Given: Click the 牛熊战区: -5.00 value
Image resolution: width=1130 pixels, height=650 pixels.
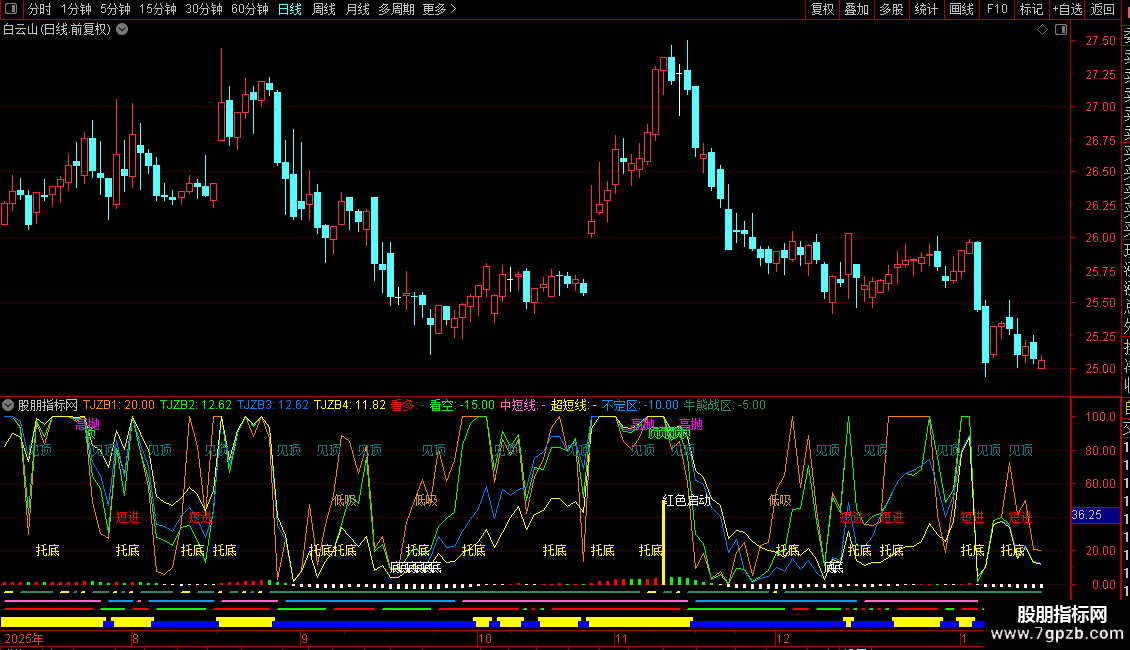Looking at the screenshot, I should pyautogui.click(x=725, y=405).
